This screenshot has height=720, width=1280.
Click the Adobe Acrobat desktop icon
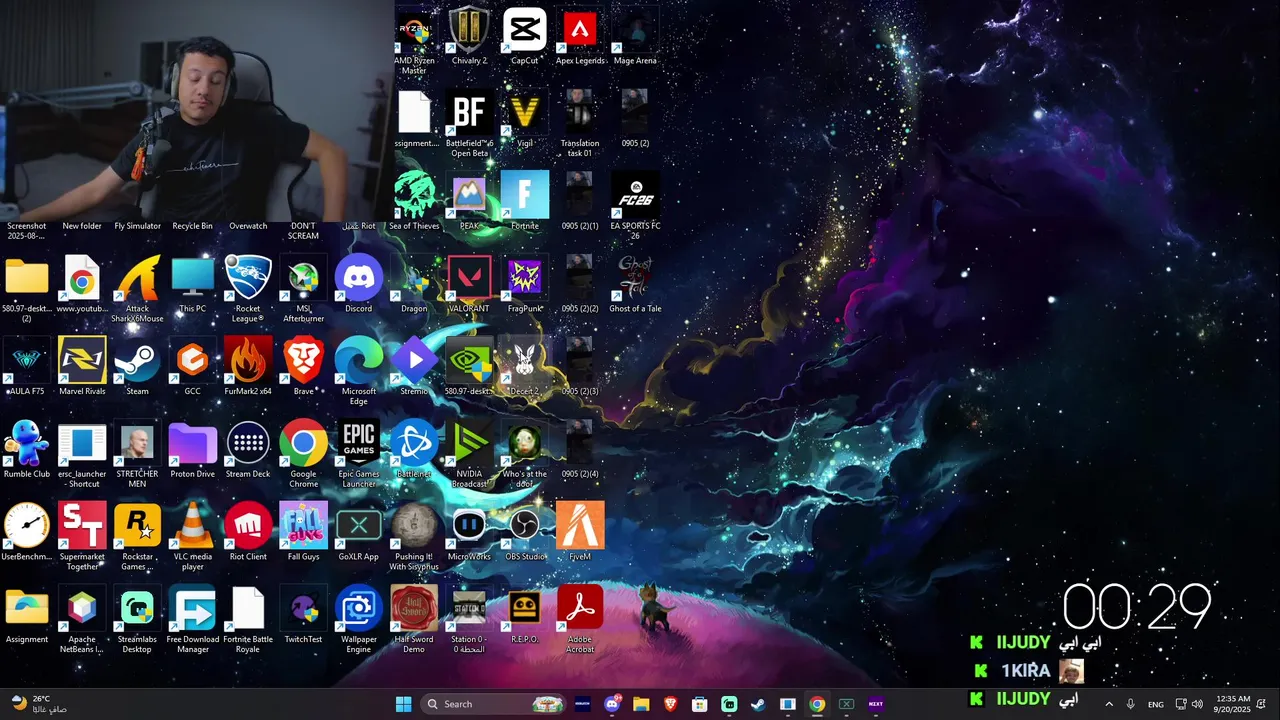pyautogui.click(x=580, y=609)
